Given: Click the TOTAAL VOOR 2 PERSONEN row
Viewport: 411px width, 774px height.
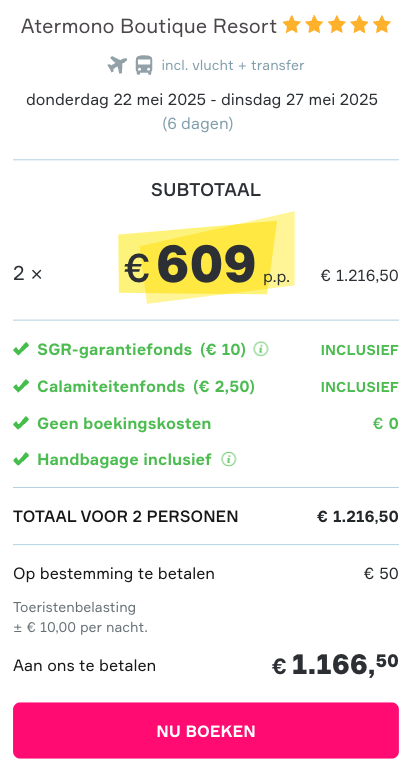Looking at the screenshot, I should coord(206,516).
